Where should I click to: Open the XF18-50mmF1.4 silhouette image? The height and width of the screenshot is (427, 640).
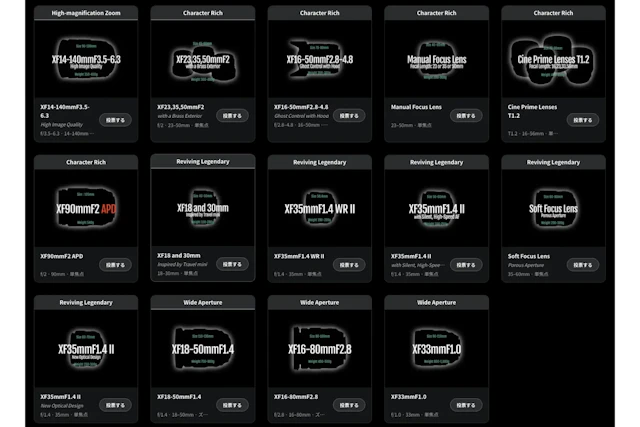pyautogui.click(x=203, y=348)
